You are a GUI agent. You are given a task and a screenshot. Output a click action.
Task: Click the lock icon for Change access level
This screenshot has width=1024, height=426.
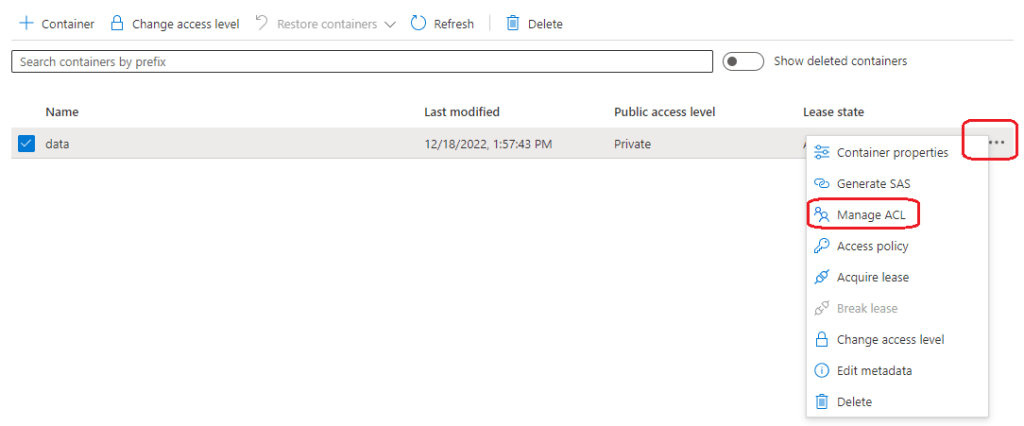coord(117,23)
